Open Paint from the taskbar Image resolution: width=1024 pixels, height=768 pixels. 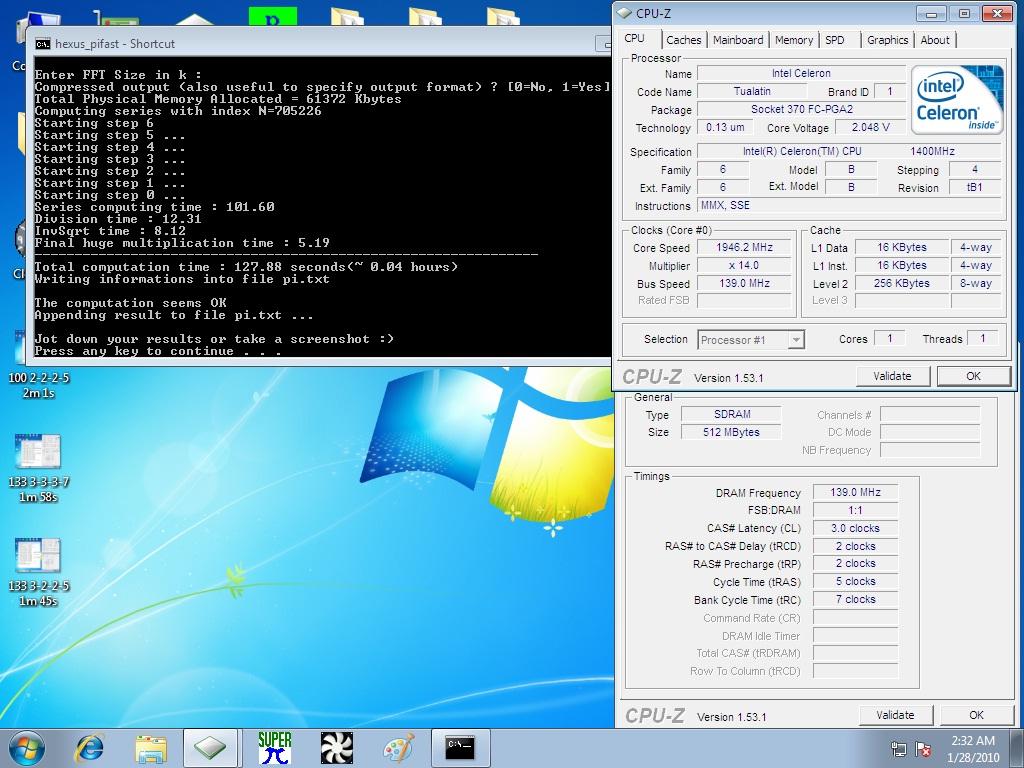(398, 748)
